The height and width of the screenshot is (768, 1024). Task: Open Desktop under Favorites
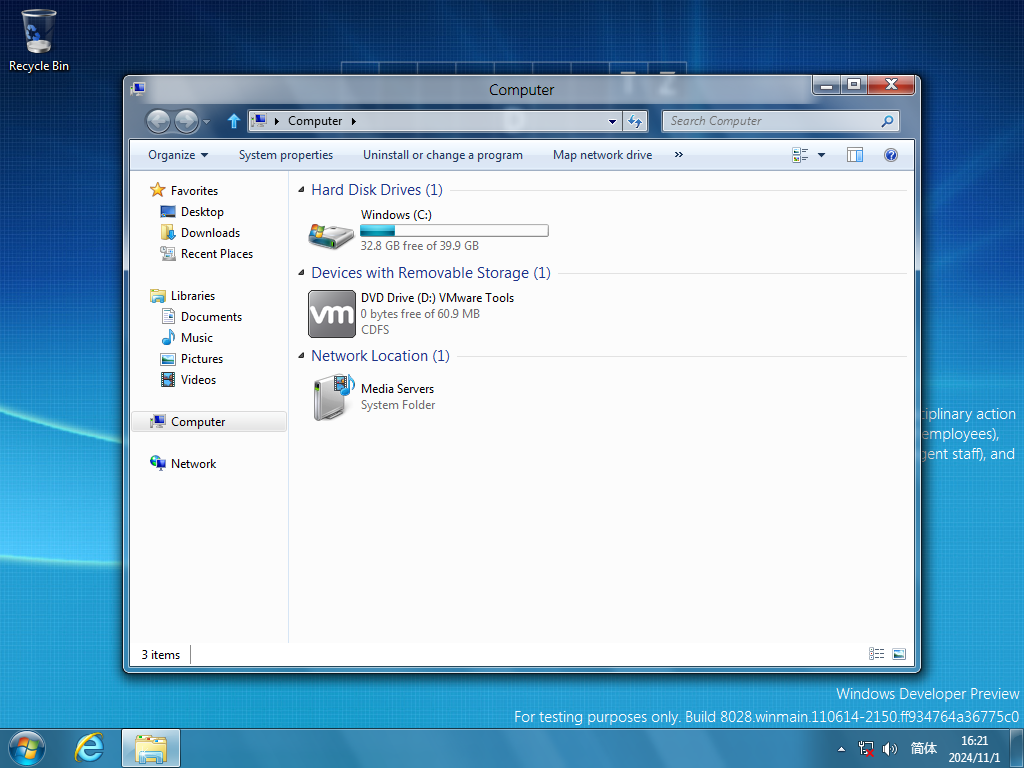(x=202, y=212)
